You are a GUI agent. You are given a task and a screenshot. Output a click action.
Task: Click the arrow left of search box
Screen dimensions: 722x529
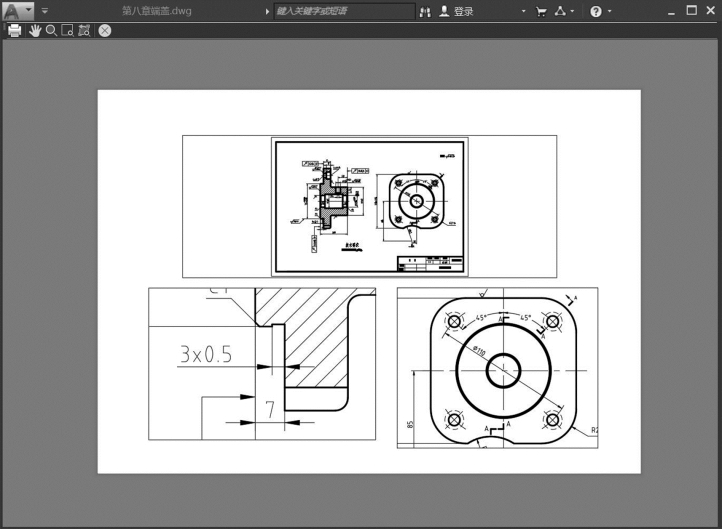(x=267, y=11)
